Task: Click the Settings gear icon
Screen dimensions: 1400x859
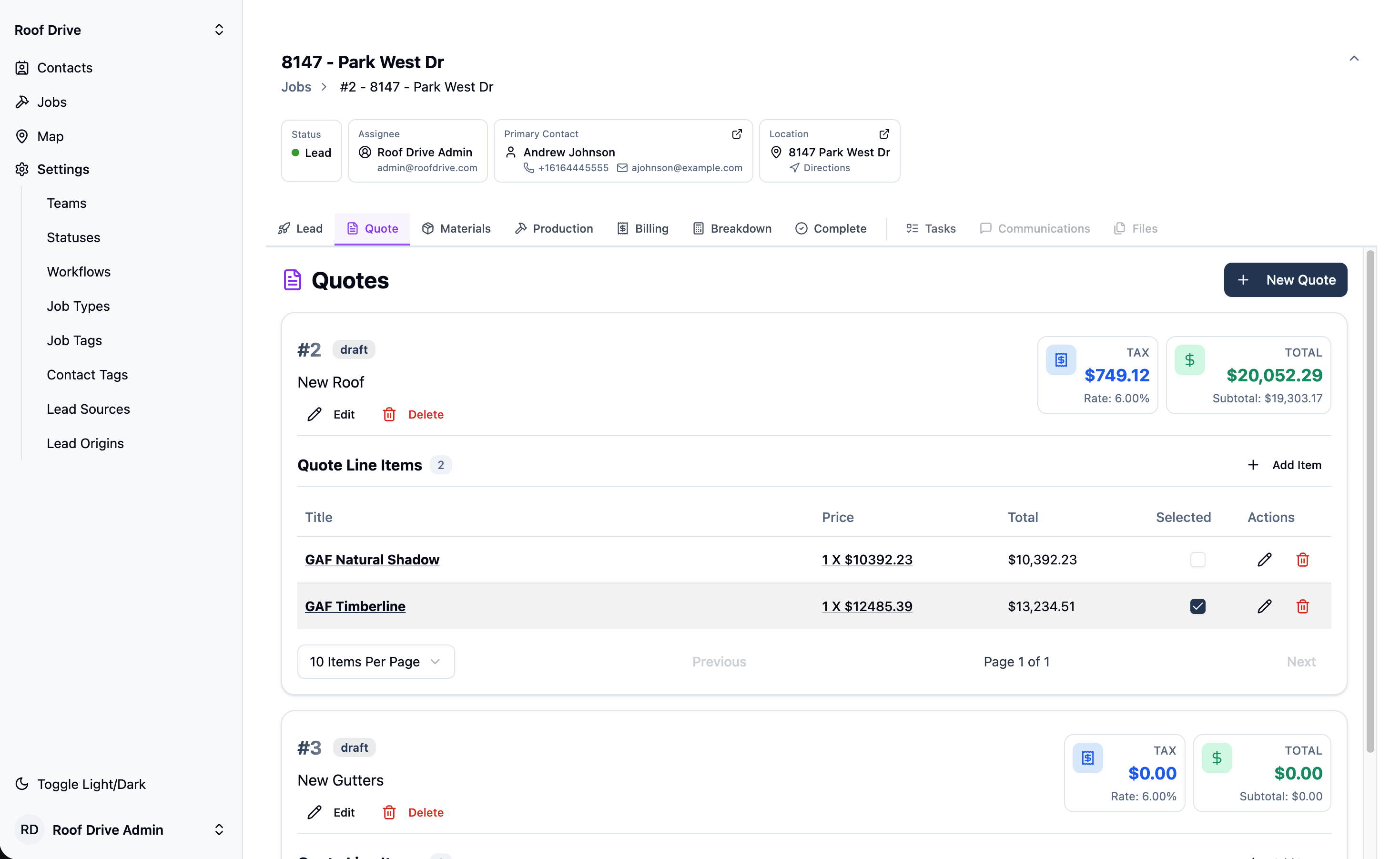Action: tap(21, 169)
